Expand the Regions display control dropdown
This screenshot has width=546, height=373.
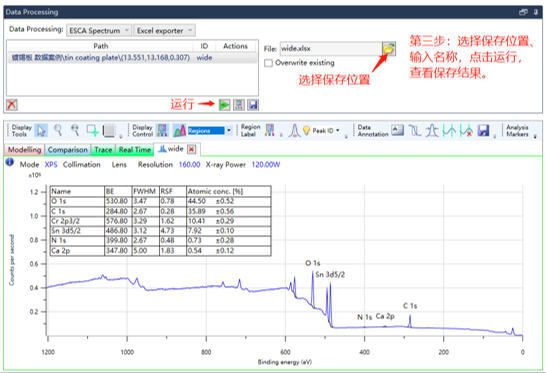click(x=229, y=130)
